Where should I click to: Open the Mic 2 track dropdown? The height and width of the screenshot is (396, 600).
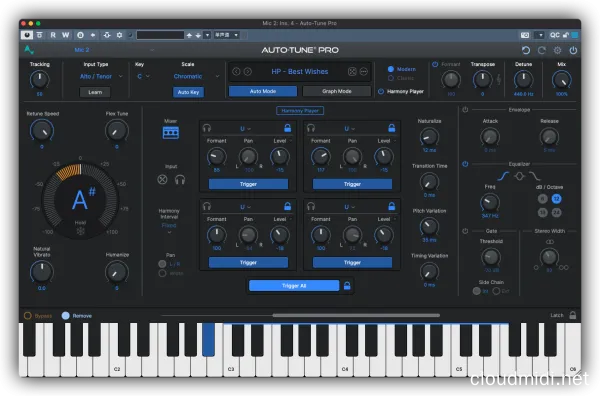114,50
